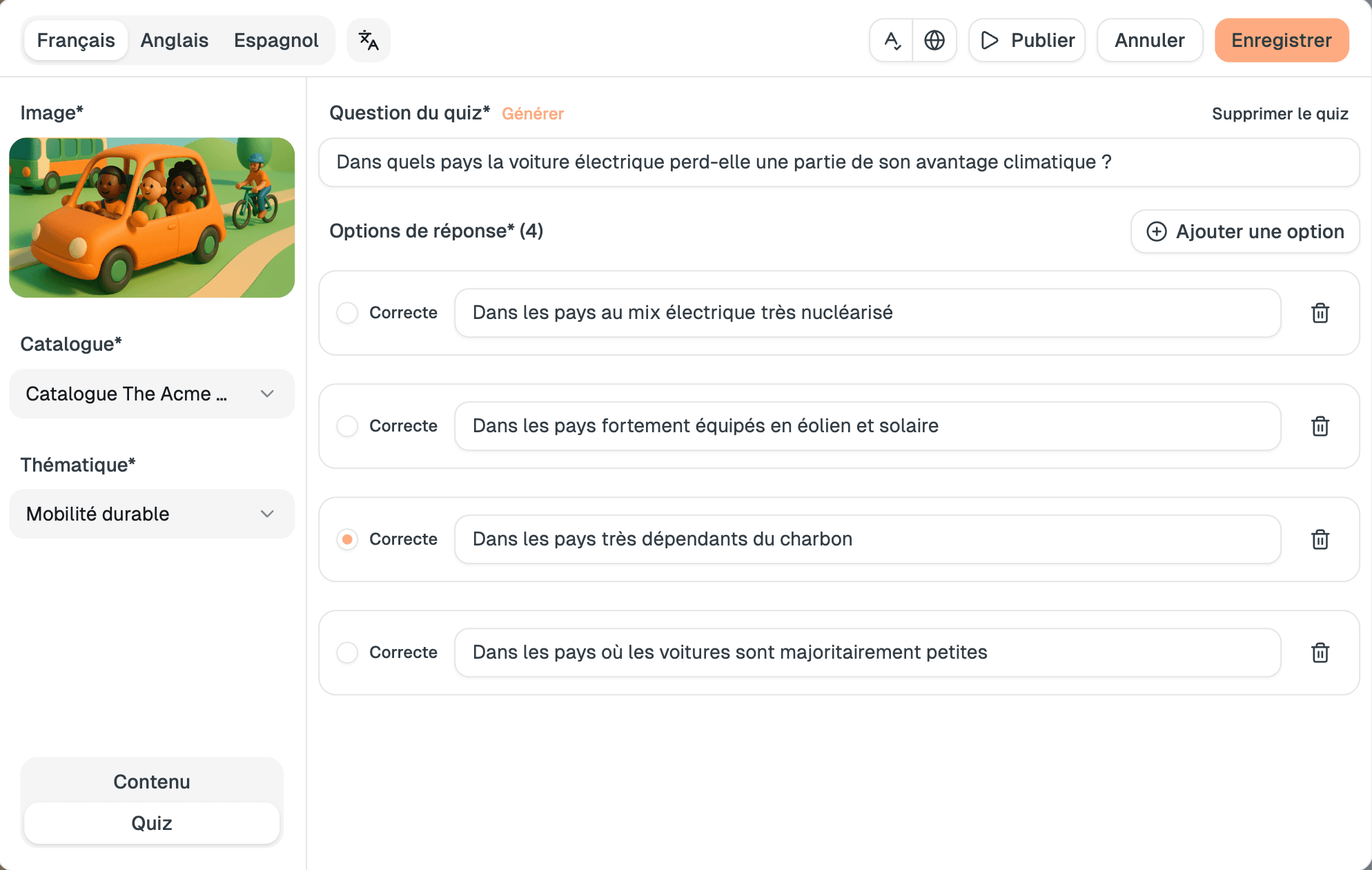Viewport: 1372px width, 870px height.
Task: Expand the Mobilité durable thematic dropdown
Action: pyautogui.click(x=151, y=514)
